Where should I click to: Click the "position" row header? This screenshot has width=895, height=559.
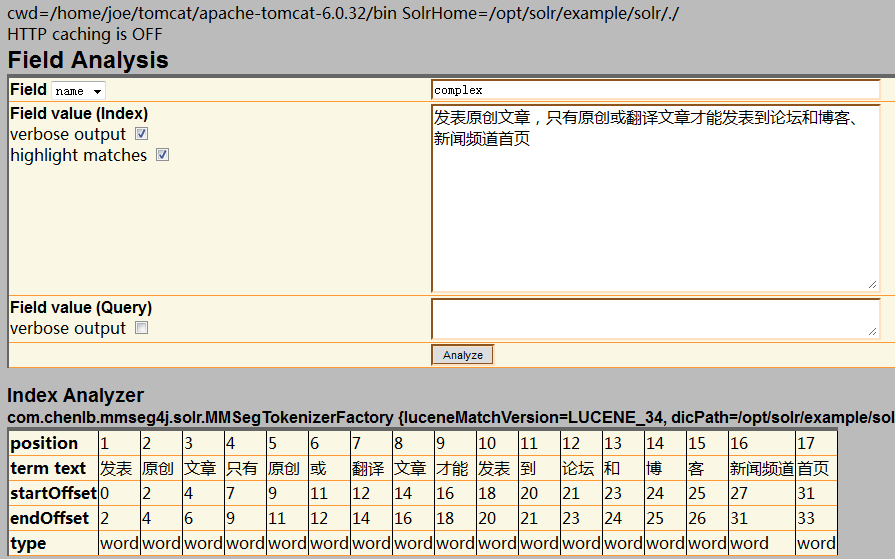[x=44, y=443]
